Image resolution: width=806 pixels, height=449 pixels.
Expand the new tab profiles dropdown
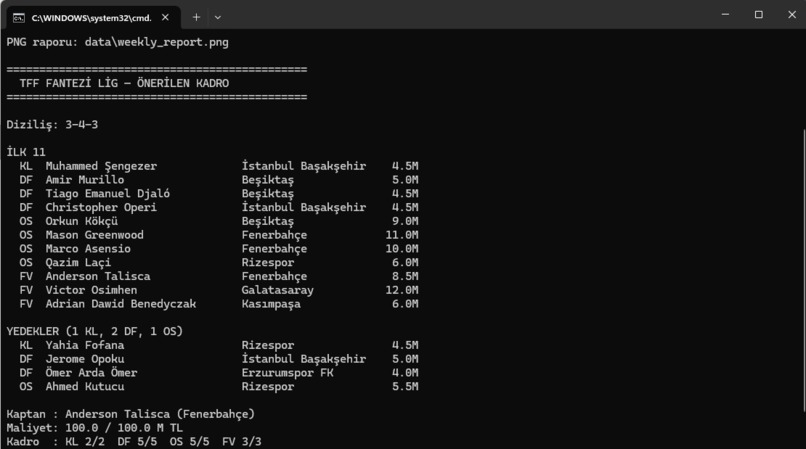tap(218, 17)
